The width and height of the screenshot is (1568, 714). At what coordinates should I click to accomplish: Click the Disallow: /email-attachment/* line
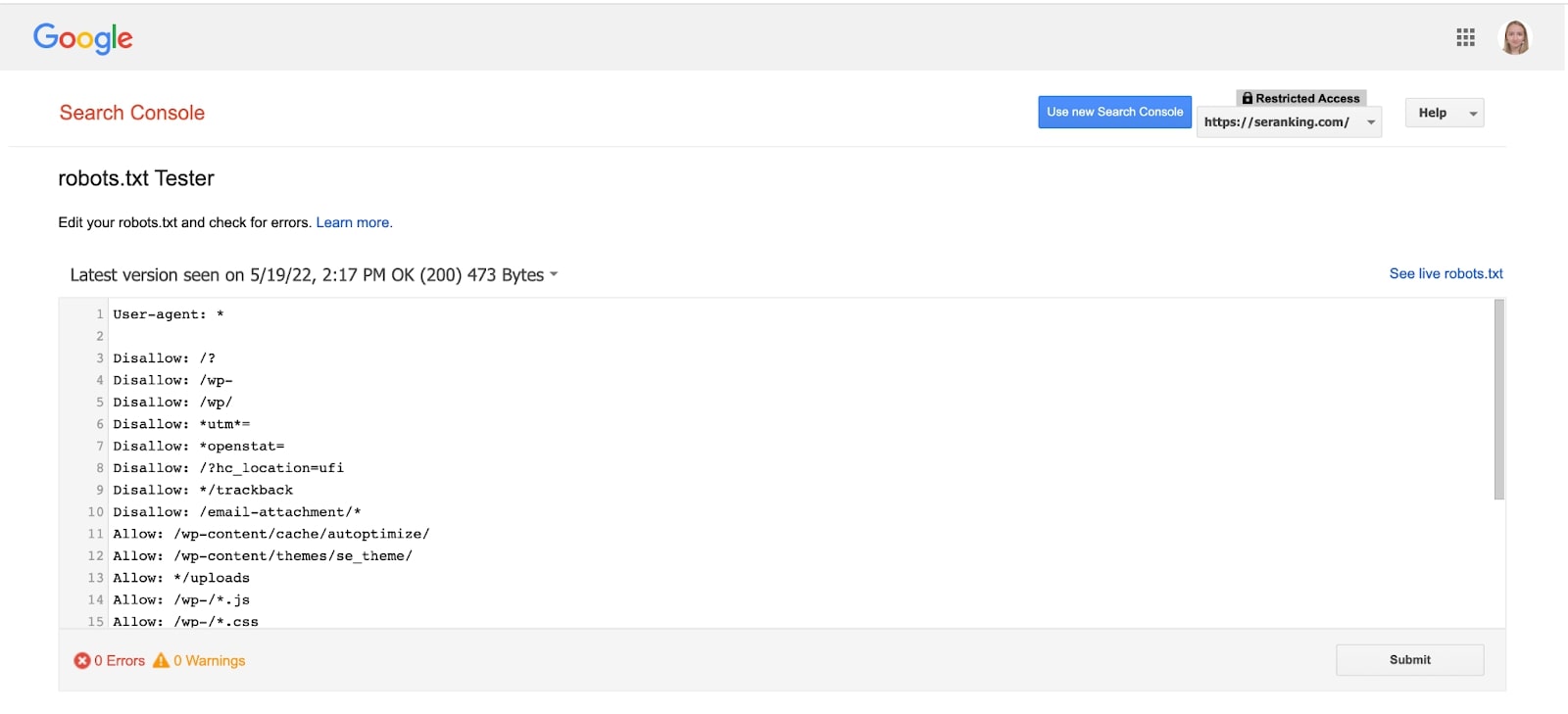(237, 512)
